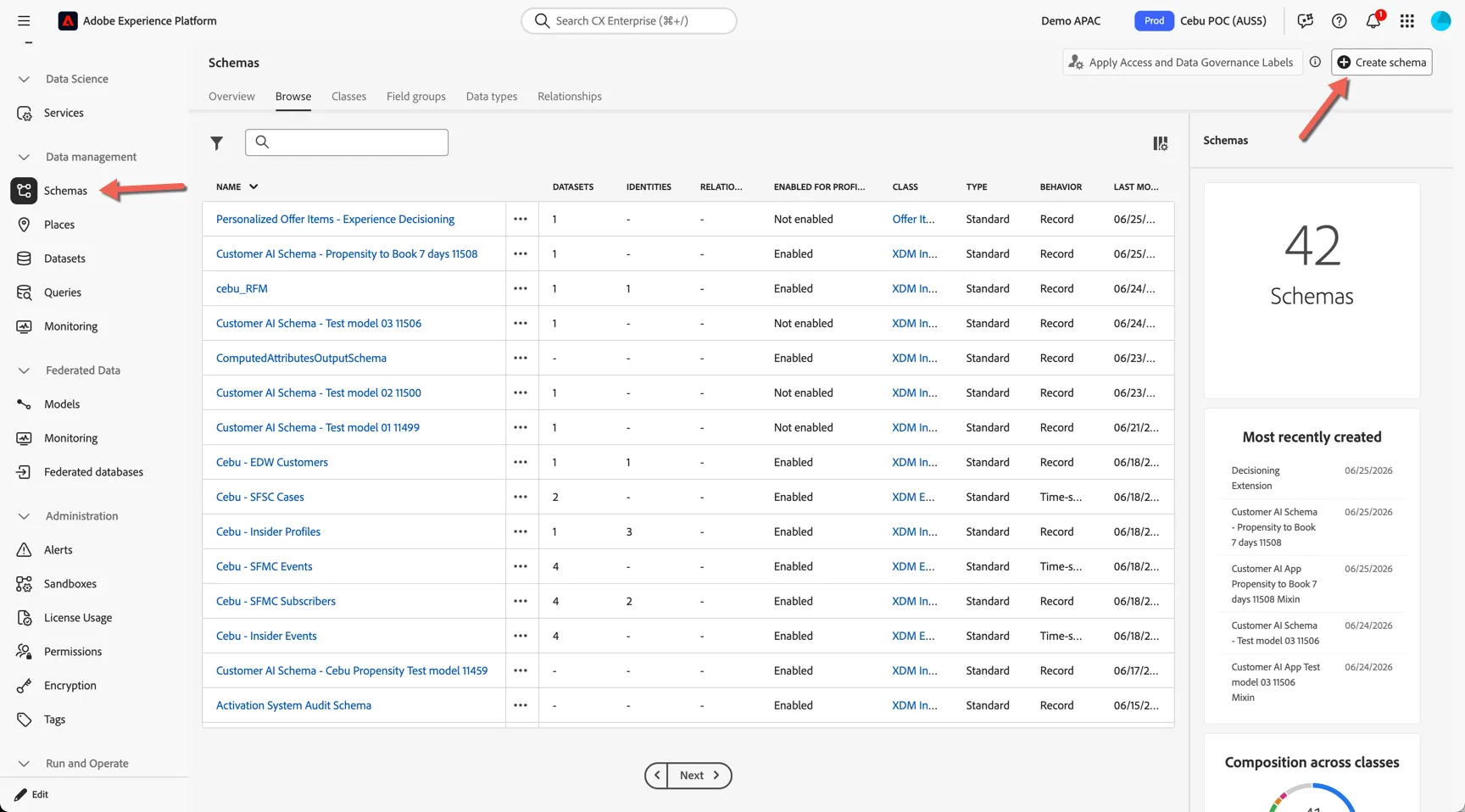Image resolution: width=1465 pixels, height=812 pixels.
Task: Customize table columns icon
Action: 1160,143
